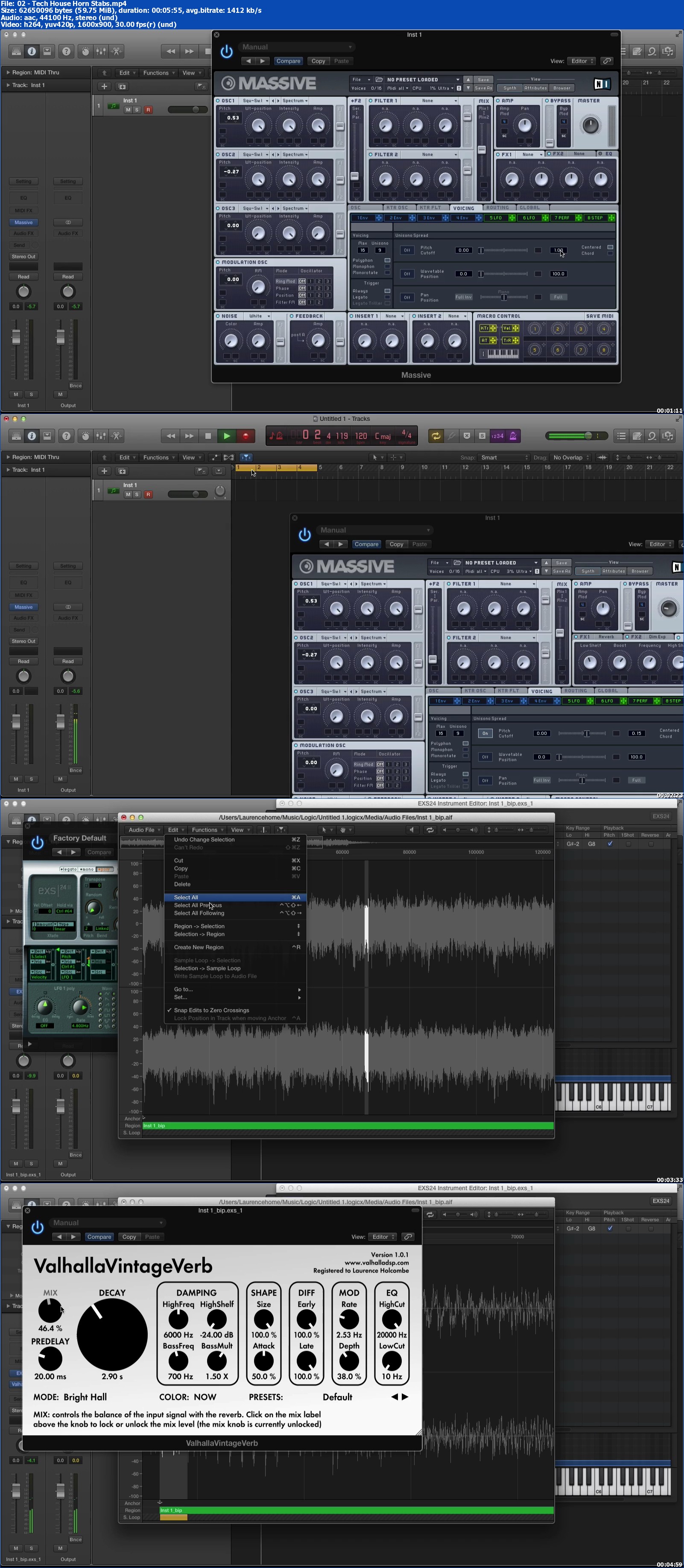The image size is (684, 1568).
Task: Click the Vel macro source in Massive
Action: click(510, 328)
